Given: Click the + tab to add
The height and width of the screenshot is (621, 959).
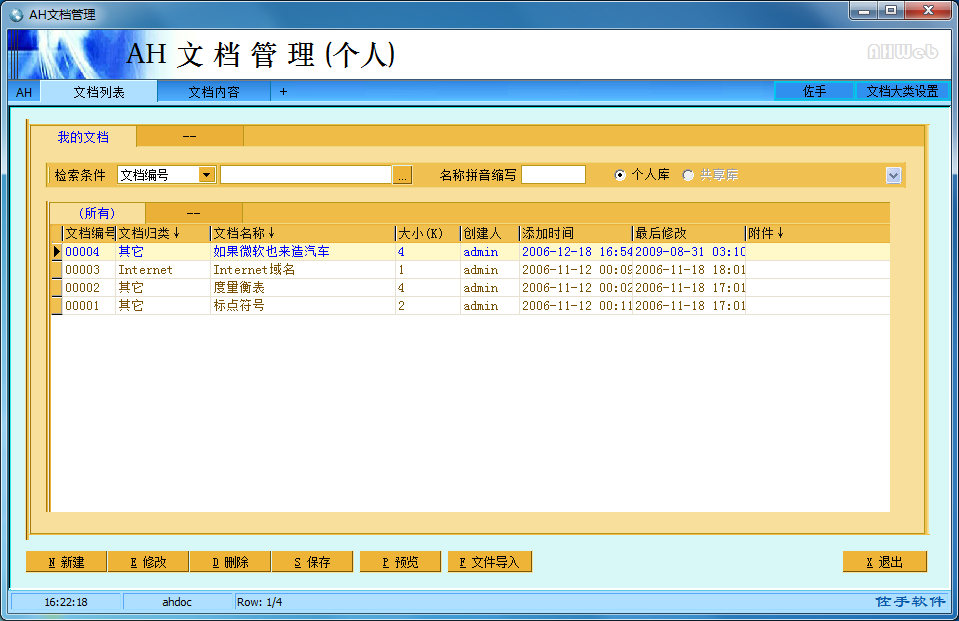Looking at the screenshot, I should [x=283, y=92].
